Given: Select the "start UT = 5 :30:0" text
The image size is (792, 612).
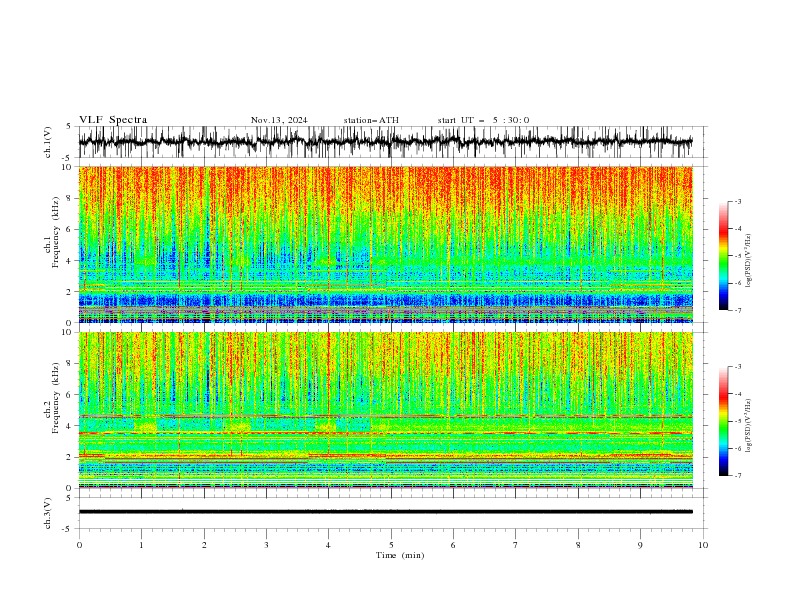Looking at the screenshot, I should (x=483, y=120).
